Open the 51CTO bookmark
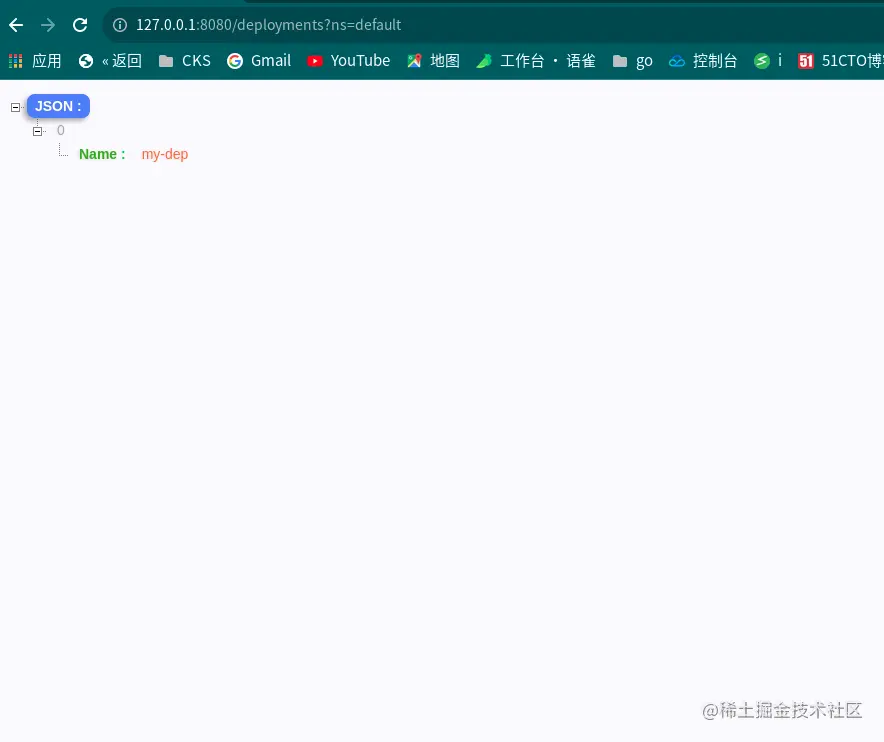 840,61
